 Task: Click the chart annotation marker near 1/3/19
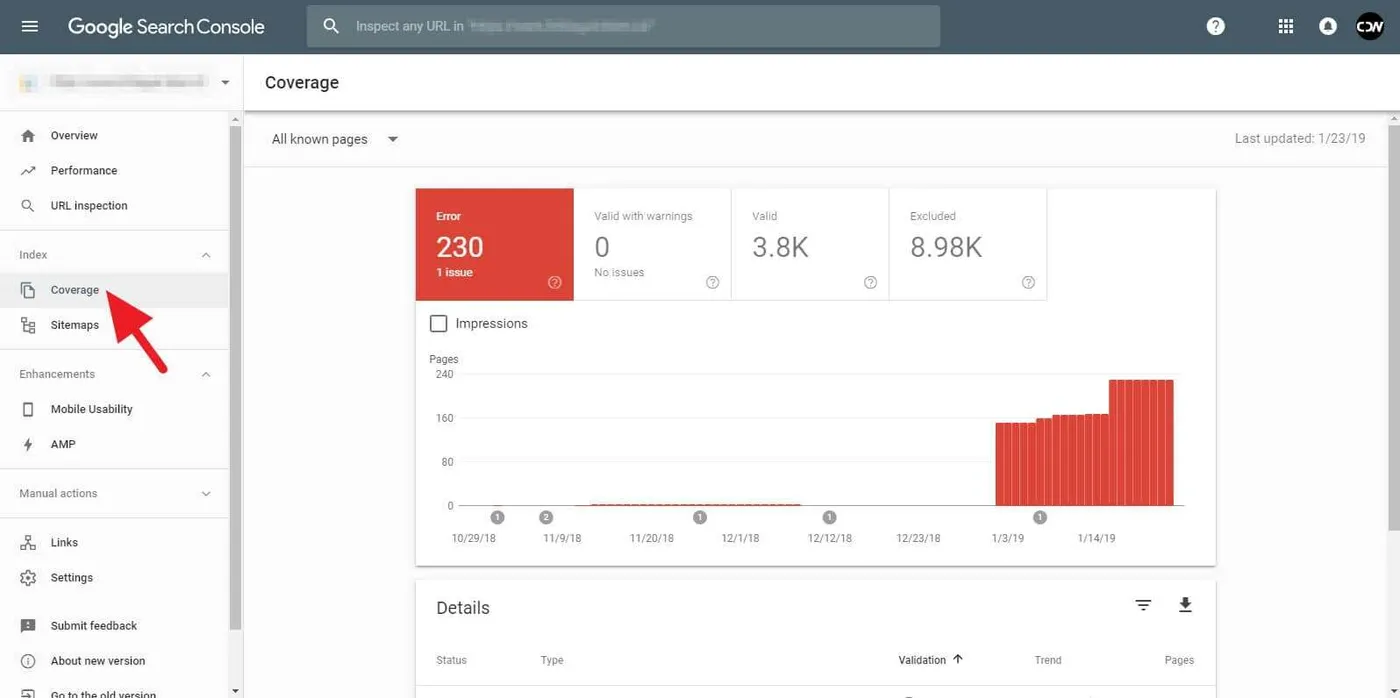(1040, 517)
